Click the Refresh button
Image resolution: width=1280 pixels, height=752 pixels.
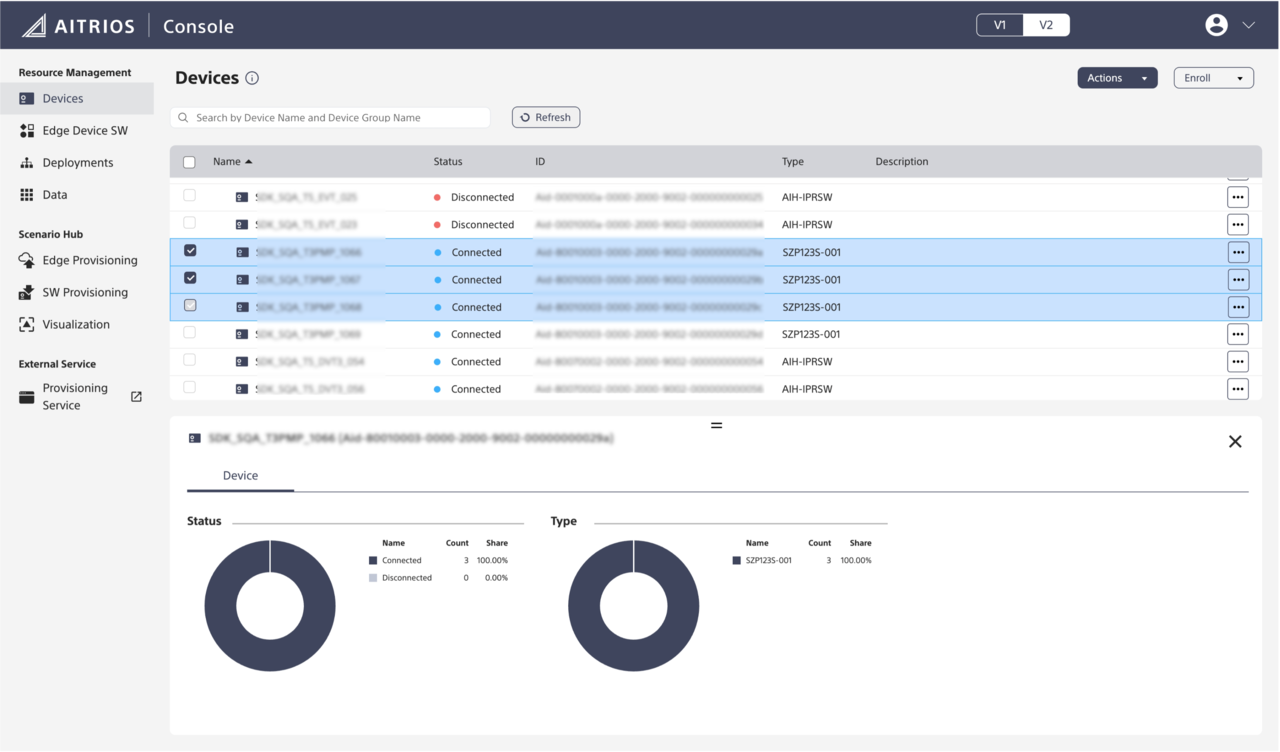click(546, 117)
